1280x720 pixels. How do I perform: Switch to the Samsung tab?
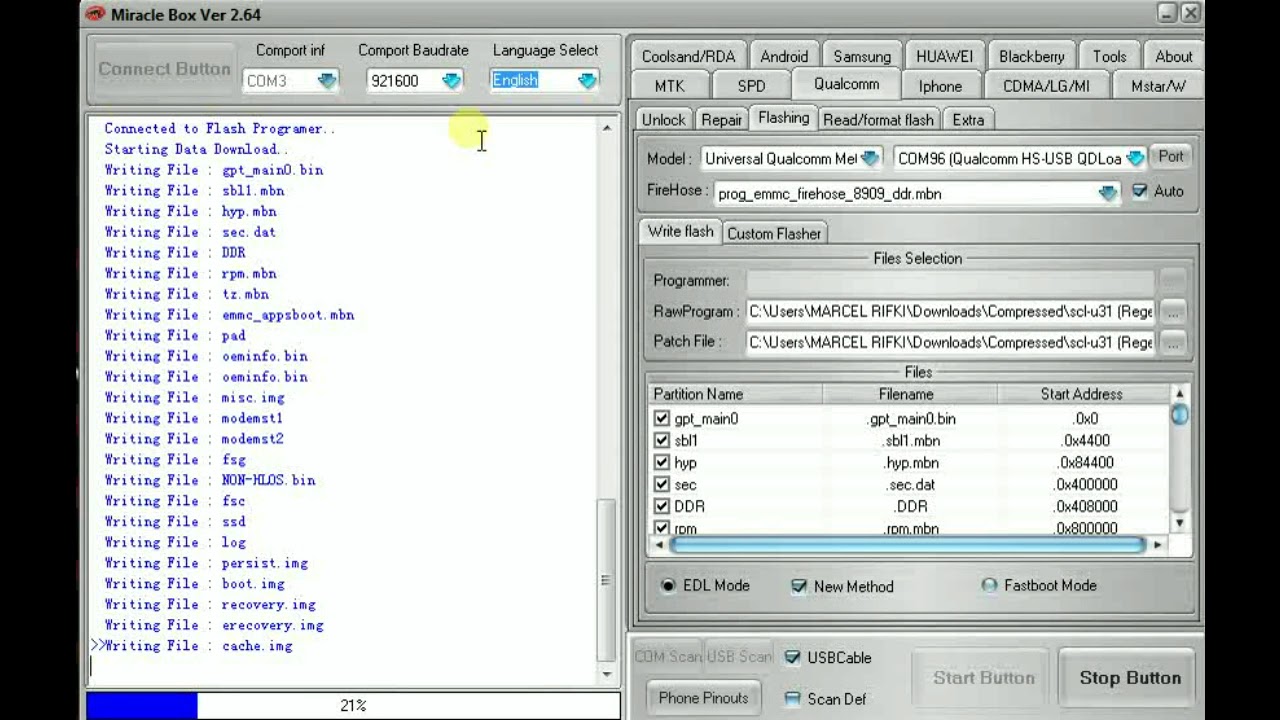click(x=862, y=57)
